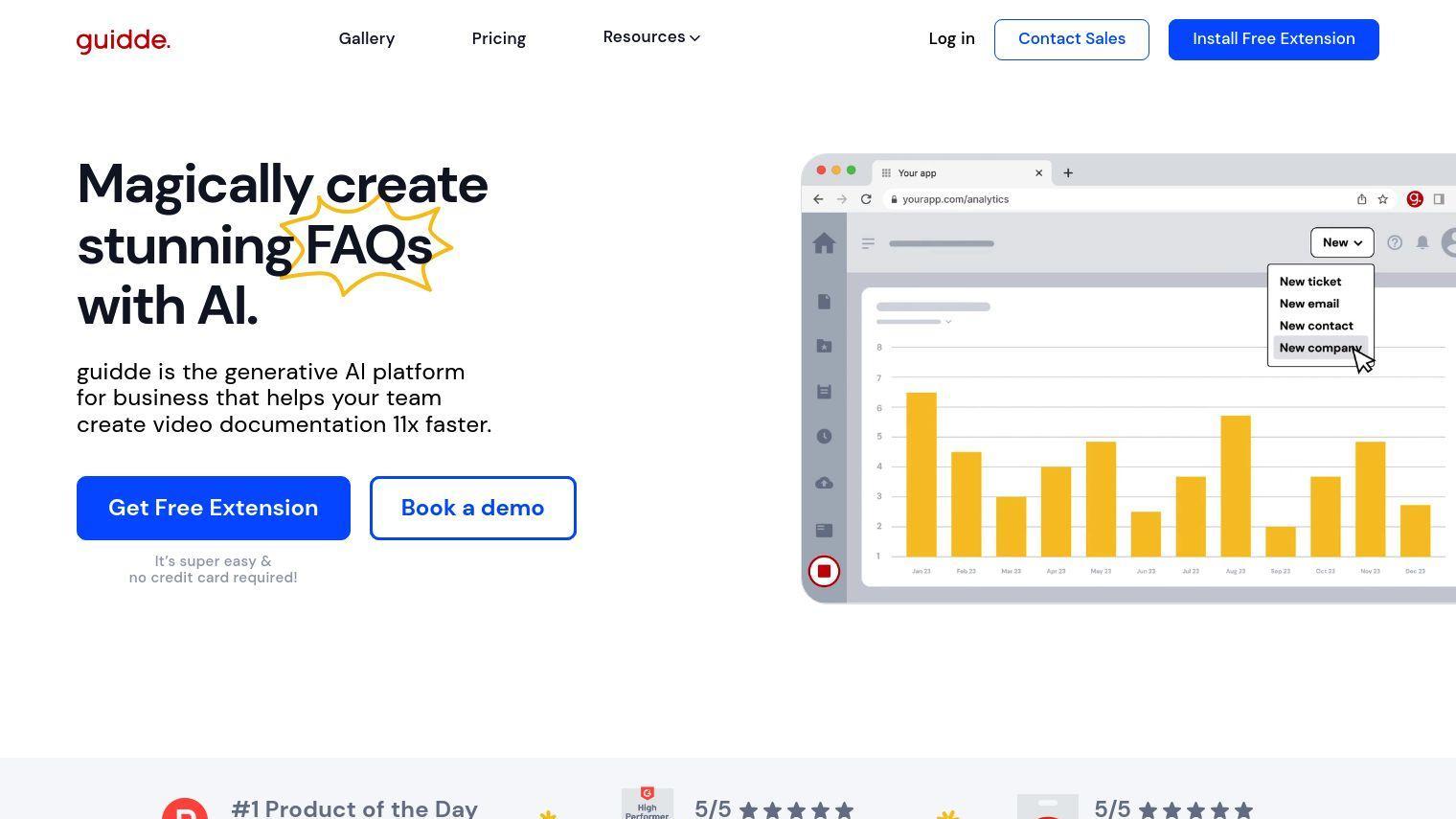1456x819 pixels.
Task: Click the #1 Product of the Day text
Action: click(x=354, y=808)
